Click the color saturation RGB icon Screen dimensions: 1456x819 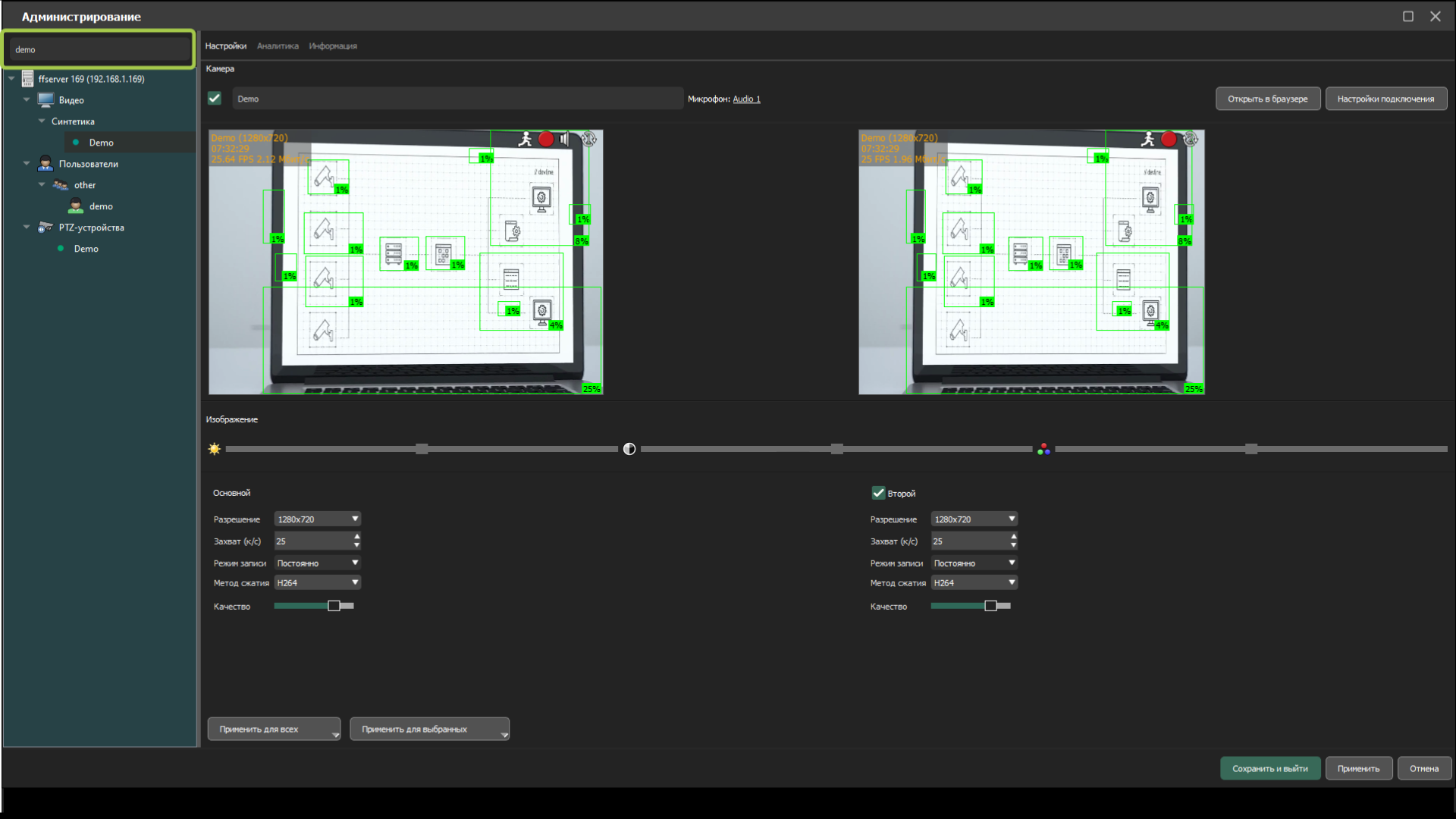[x=1044, y=449]
